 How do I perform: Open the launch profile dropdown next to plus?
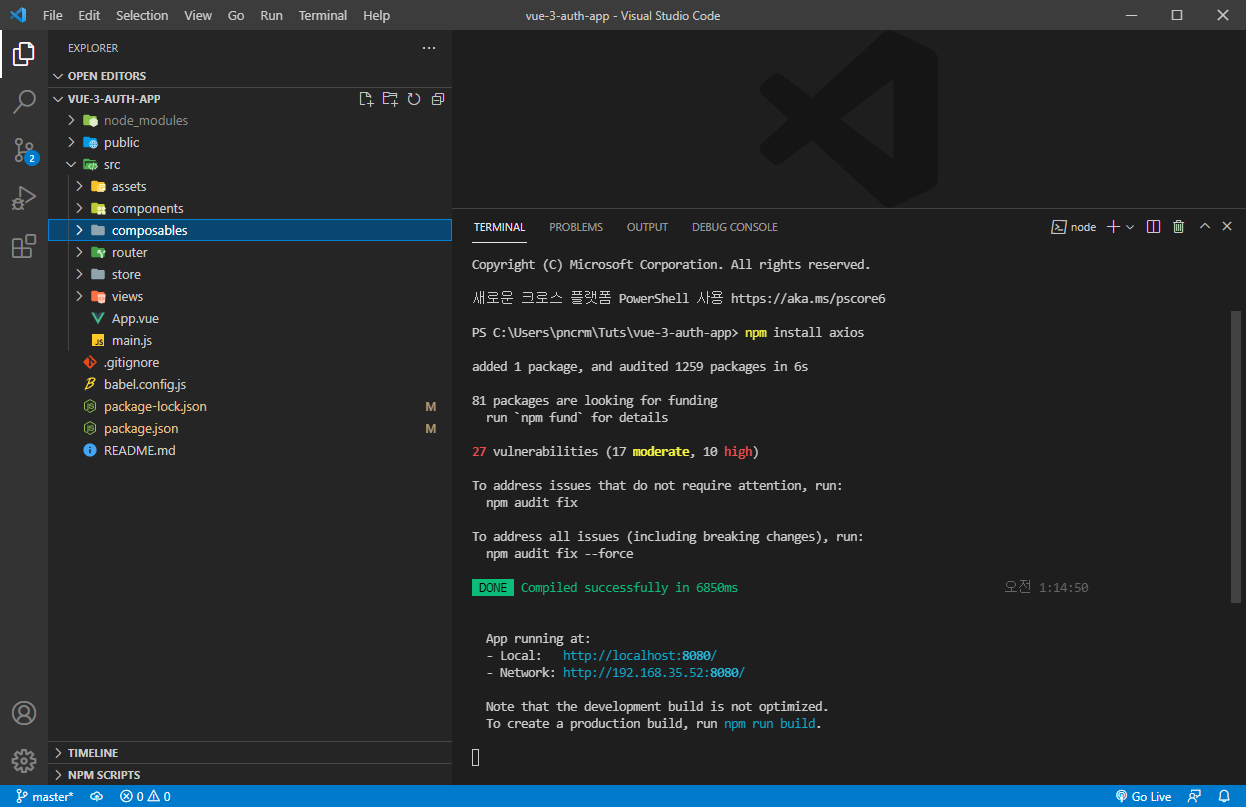[x=1130, y=227]
